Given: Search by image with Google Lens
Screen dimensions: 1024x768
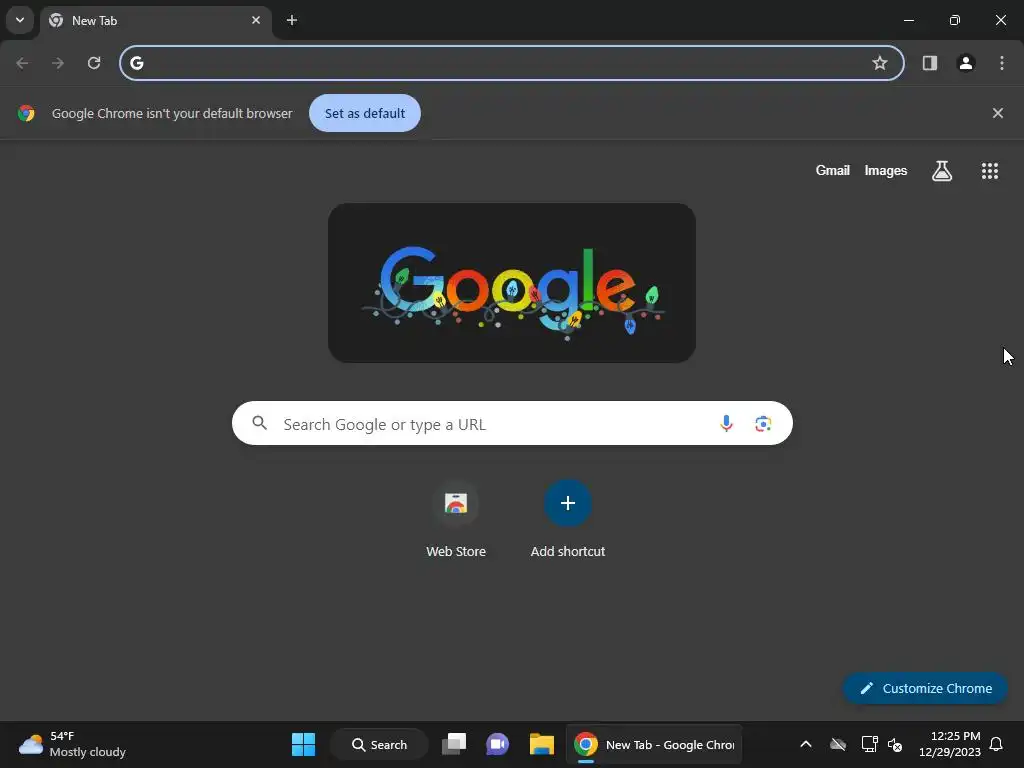Looking at the screenshot, I should pyautogui.click(x=763, y=423).
